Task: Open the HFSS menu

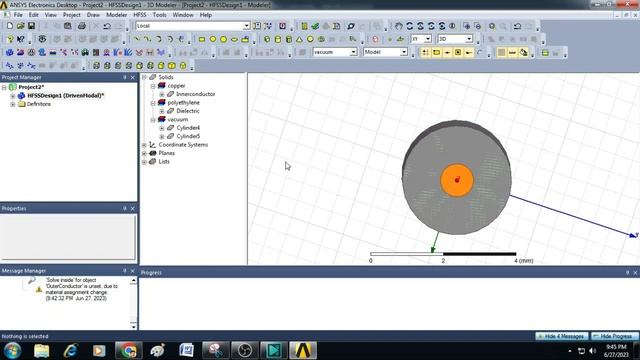Action: click(140, 15)
